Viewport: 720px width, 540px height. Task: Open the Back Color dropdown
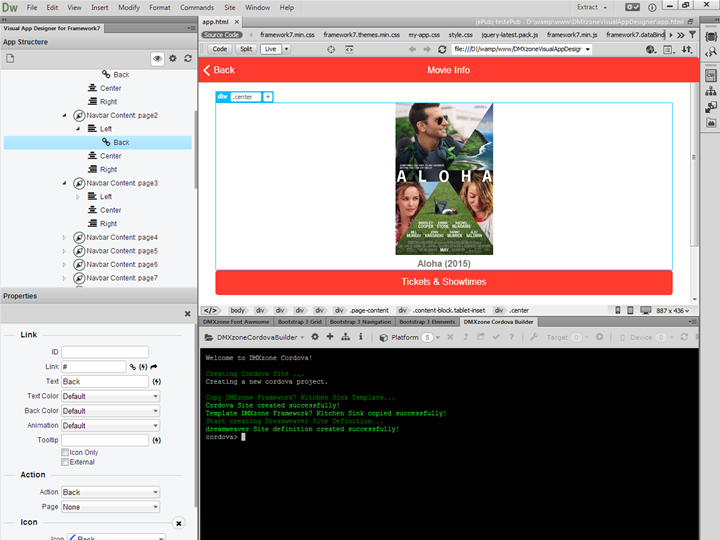(x=111, y=411)
